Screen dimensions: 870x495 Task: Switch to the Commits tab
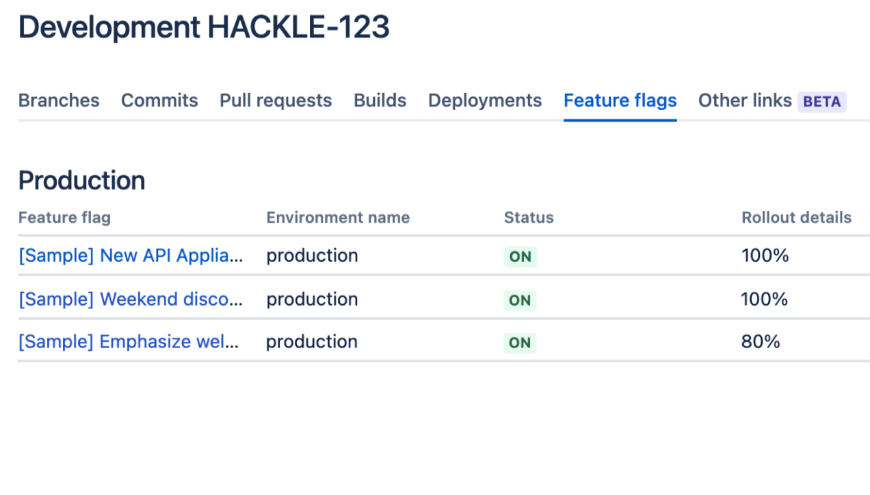click(x=159, y=100)
